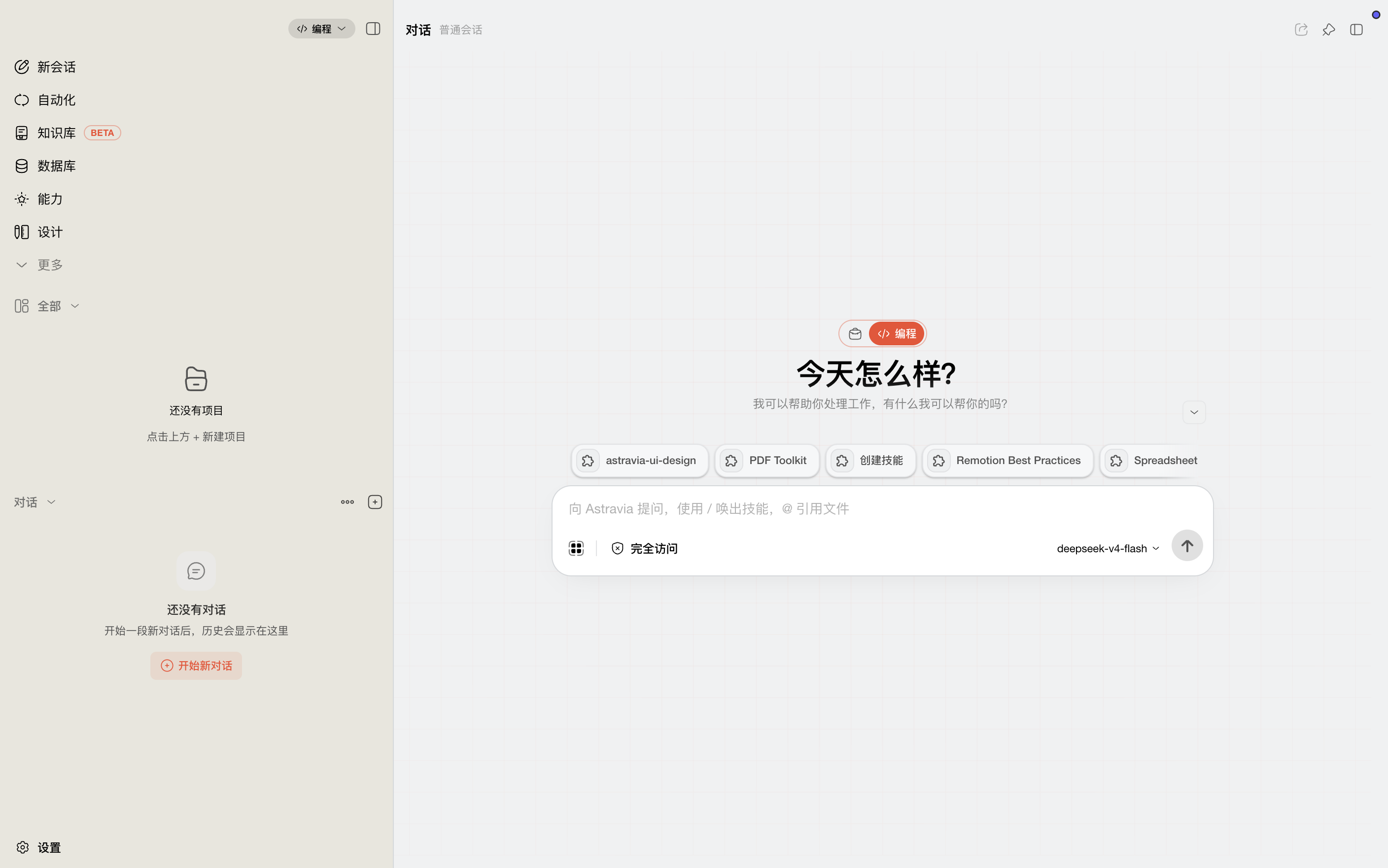Click the 对话 header title

418,30
